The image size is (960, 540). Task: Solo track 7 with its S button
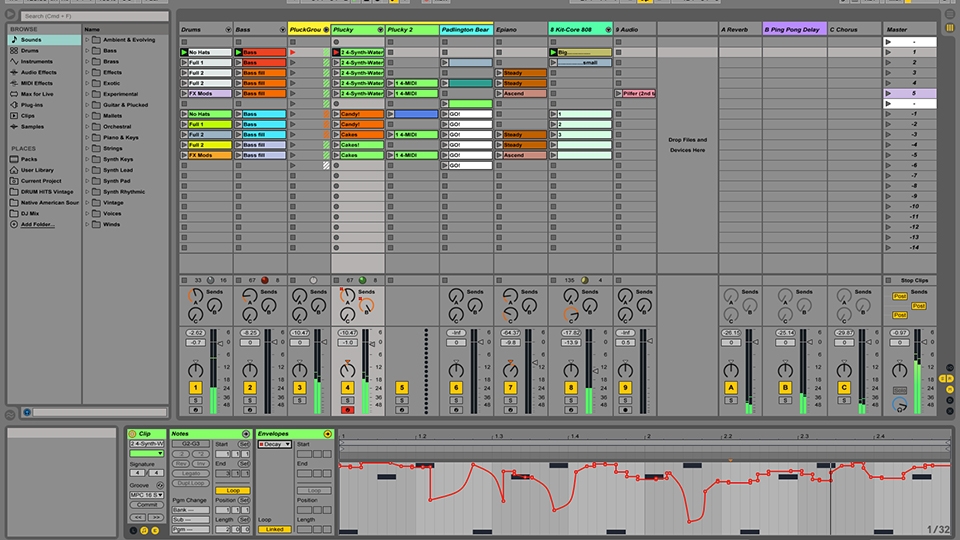(x=510, y=400)
